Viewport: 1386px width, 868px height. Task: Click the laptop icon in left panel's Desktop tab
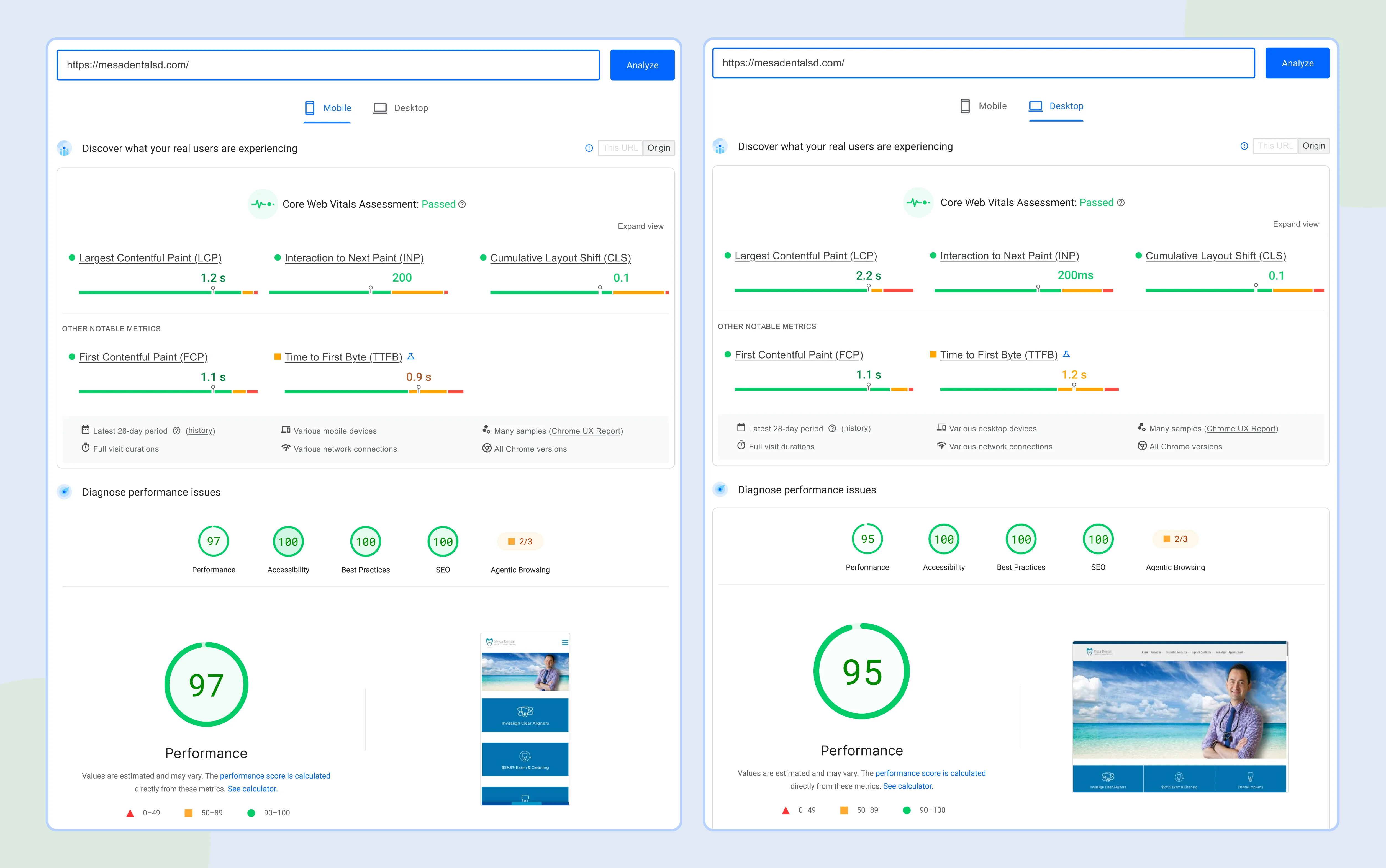click(380, 108)
